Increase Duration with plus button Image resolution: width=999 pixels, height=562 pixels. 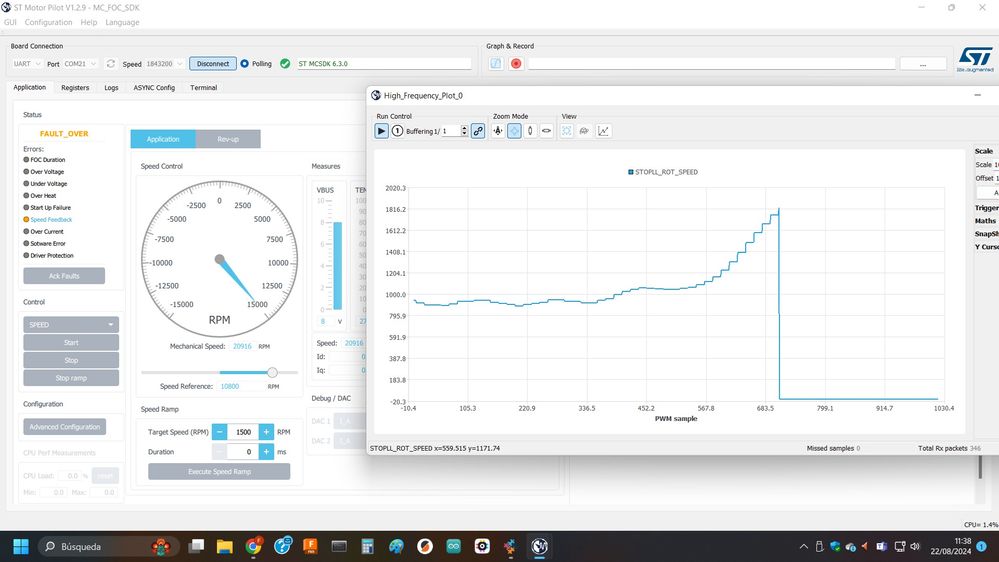tap(266, 451)
